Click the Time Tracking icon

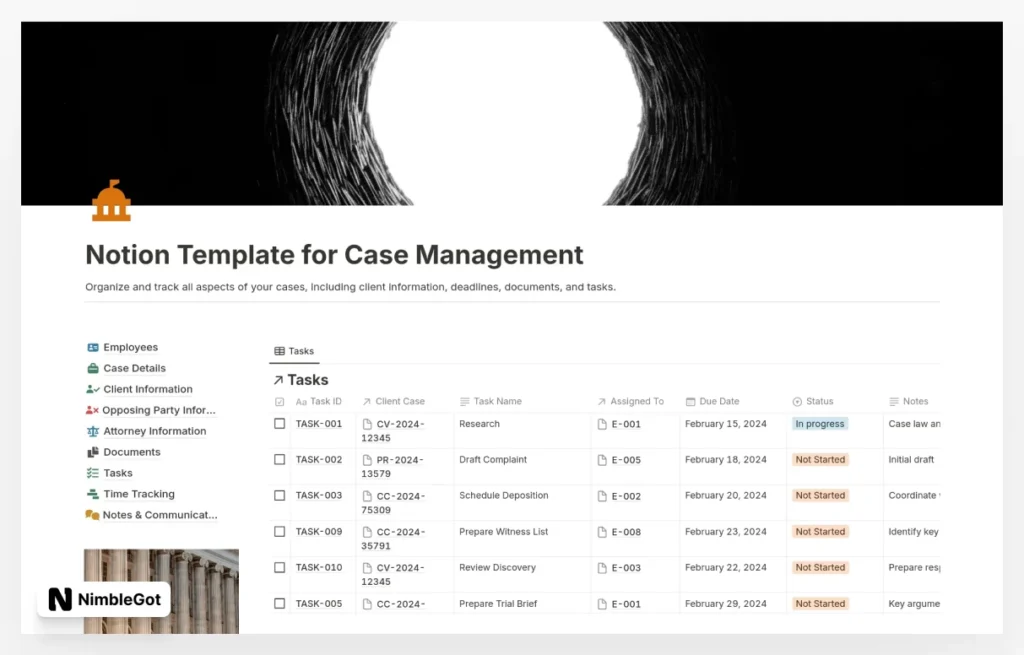(x=93, y=494)
